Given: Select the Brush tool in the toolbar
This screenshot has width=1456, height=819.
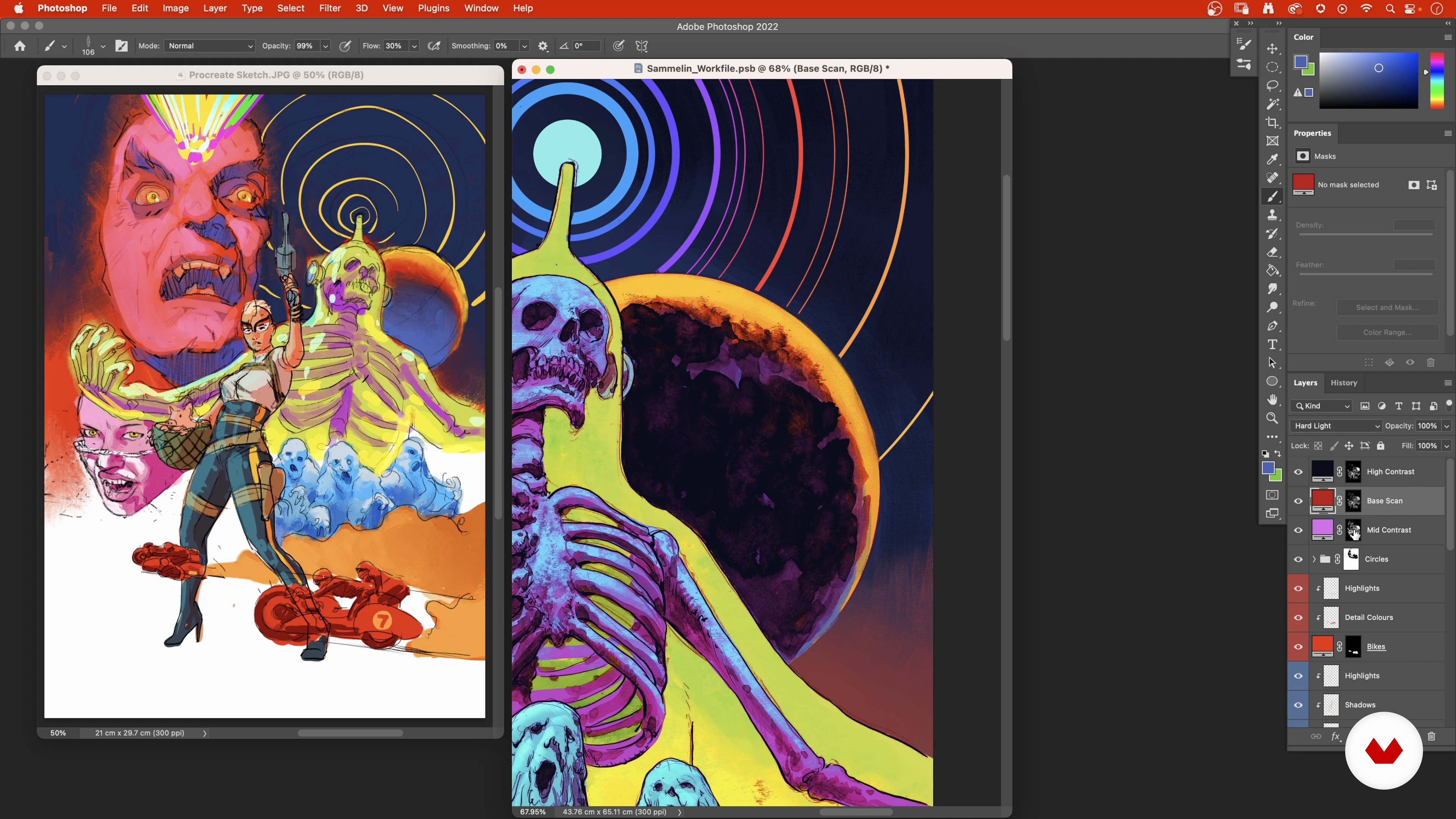Looking at the screenshot, I should (x=1272, y=197).
